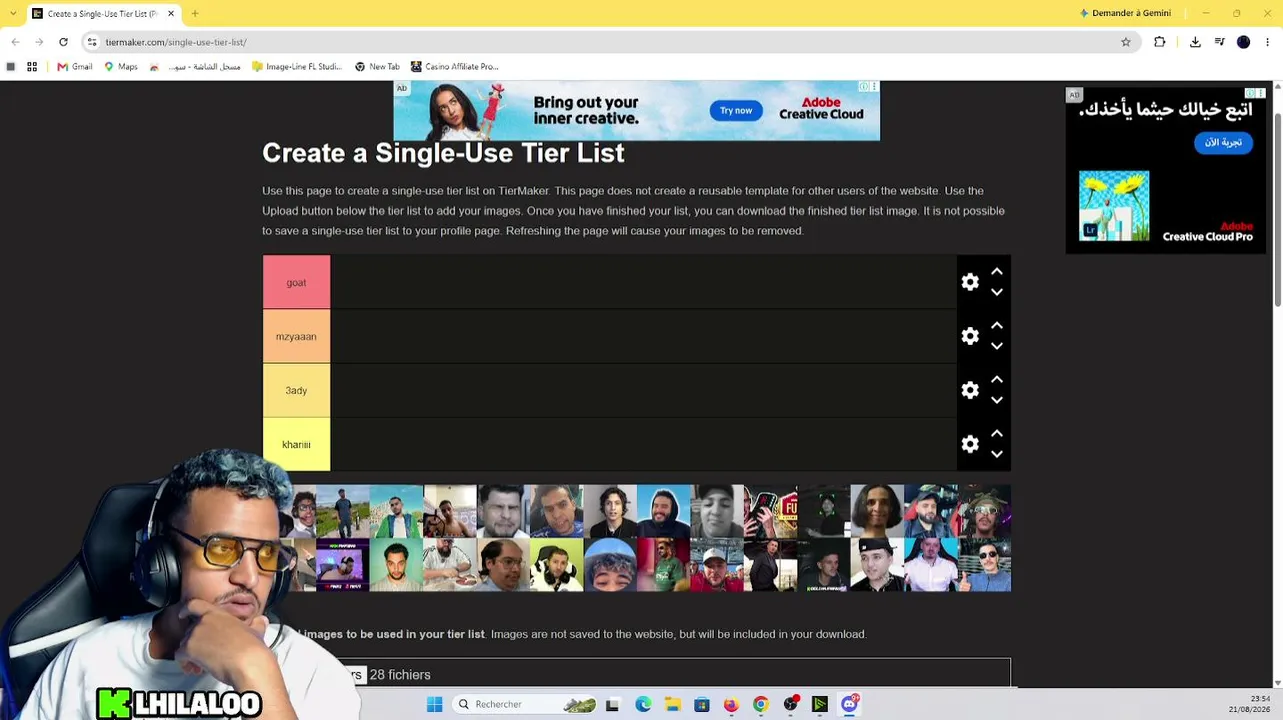Launch Microsoft Edge from the taskbar
The image size is (1283, 720).
point(643,704)
